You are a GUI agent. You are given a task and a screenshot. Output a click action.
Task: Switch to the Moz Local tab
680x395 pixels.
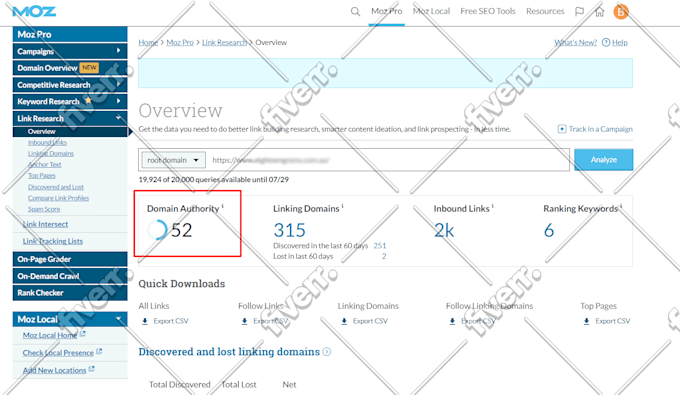click(x=431, y=11)
